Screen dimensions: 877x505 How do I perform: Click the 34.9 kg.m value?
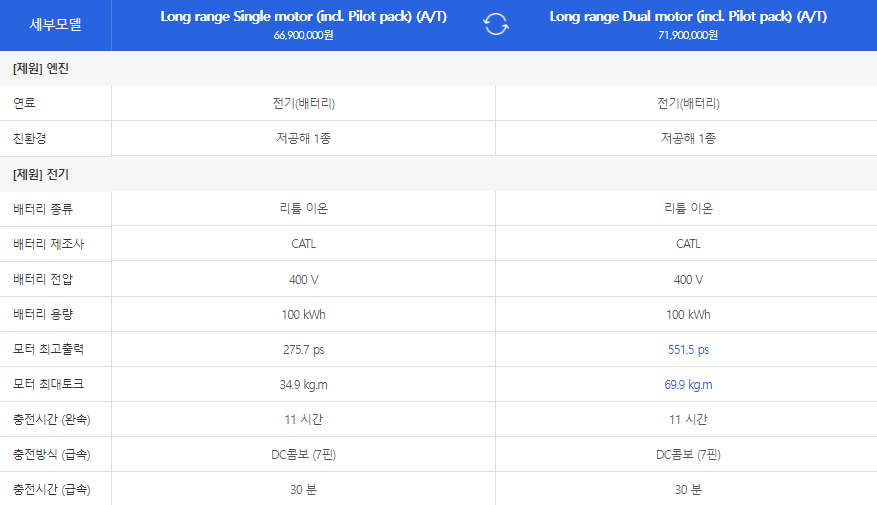coord(304,385)
